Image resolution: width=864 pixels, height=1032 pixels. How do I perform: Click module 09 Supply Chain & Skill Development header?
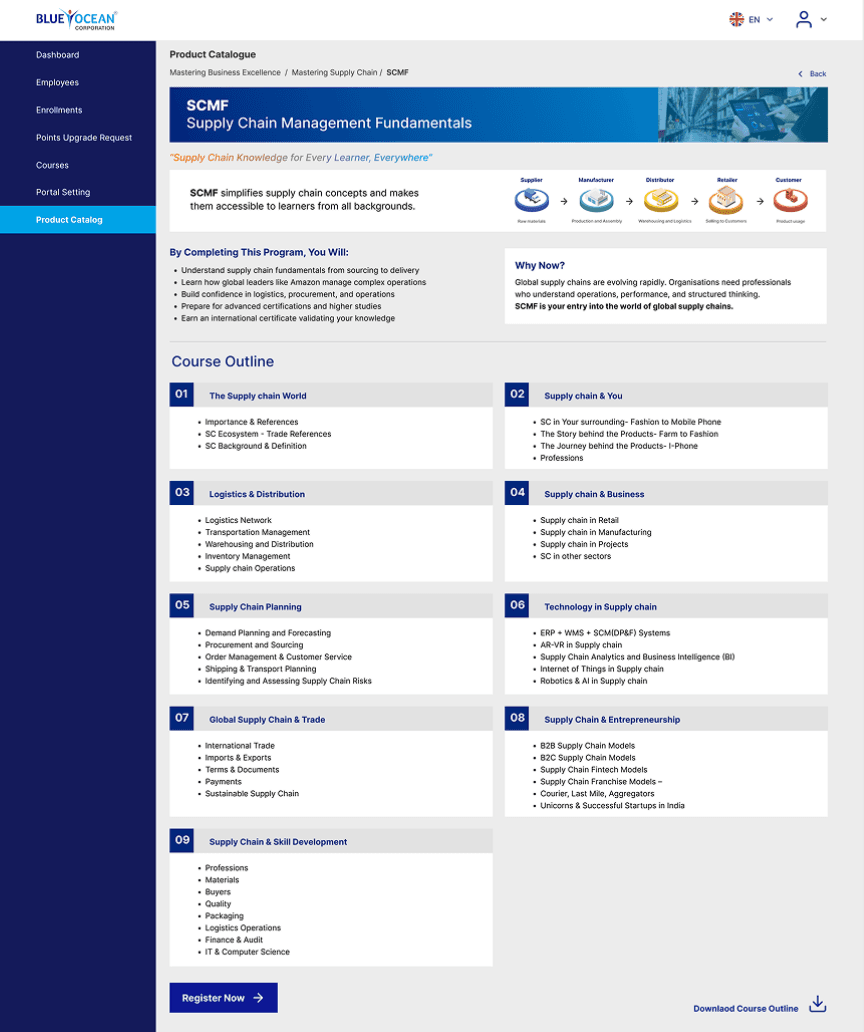[x=331, y=841]
